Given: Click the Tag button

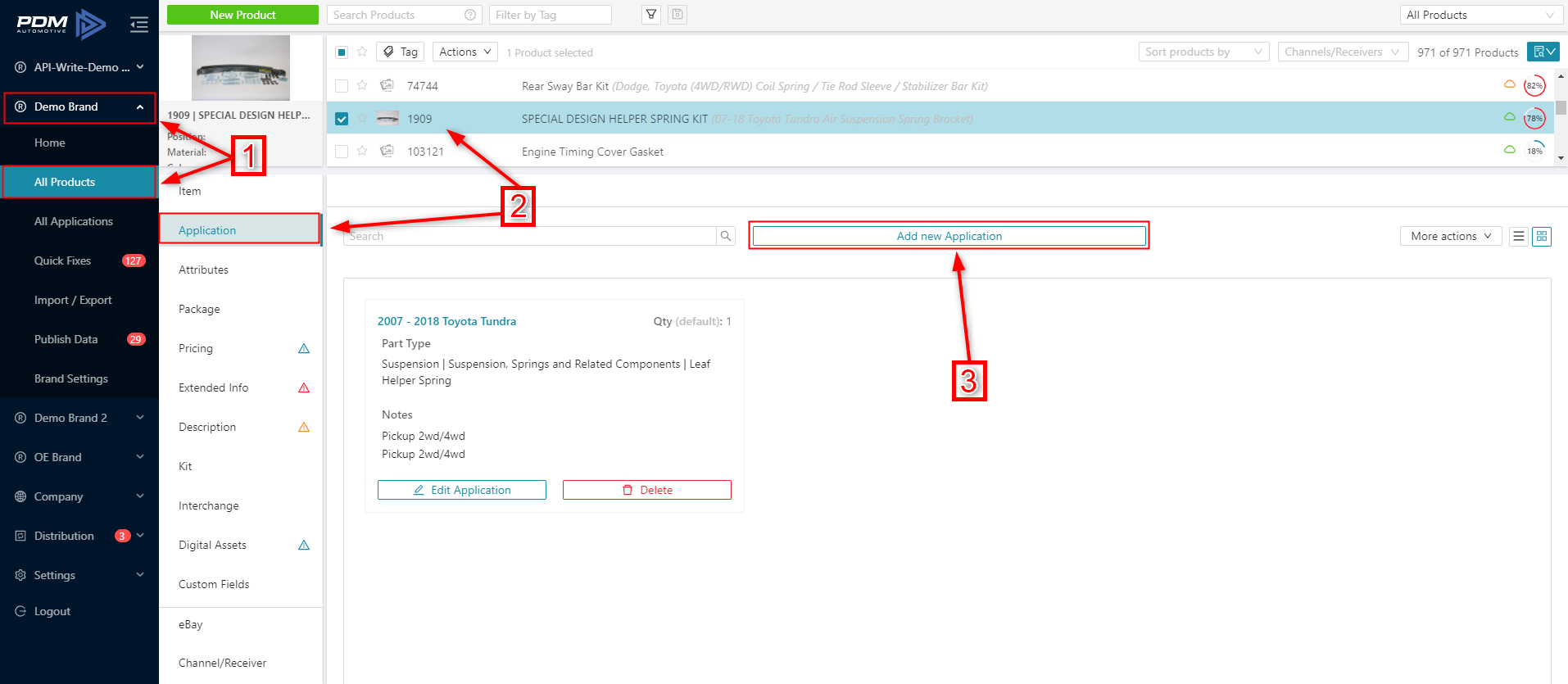Looking at the screenshot, I should [x=401, y=52].
